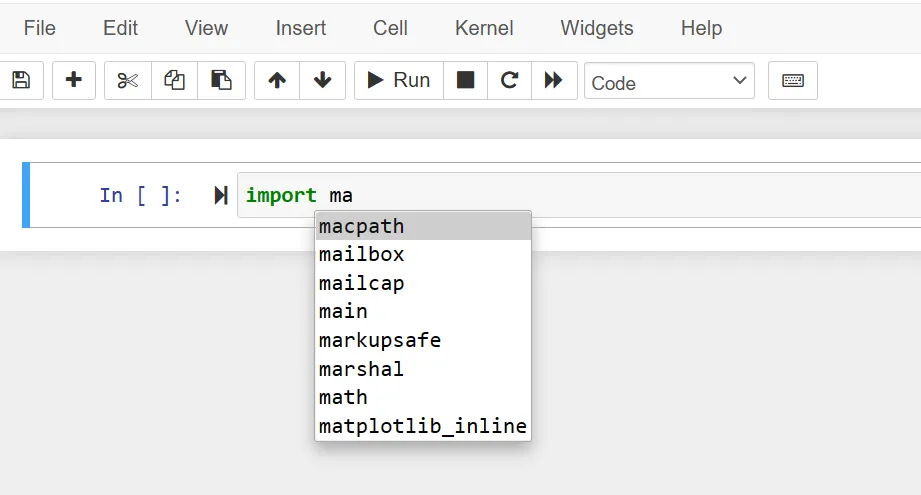The width and height of the screenshot is (921, 495).
Task: Move selected cell down arrow
Action: [322, 80]
